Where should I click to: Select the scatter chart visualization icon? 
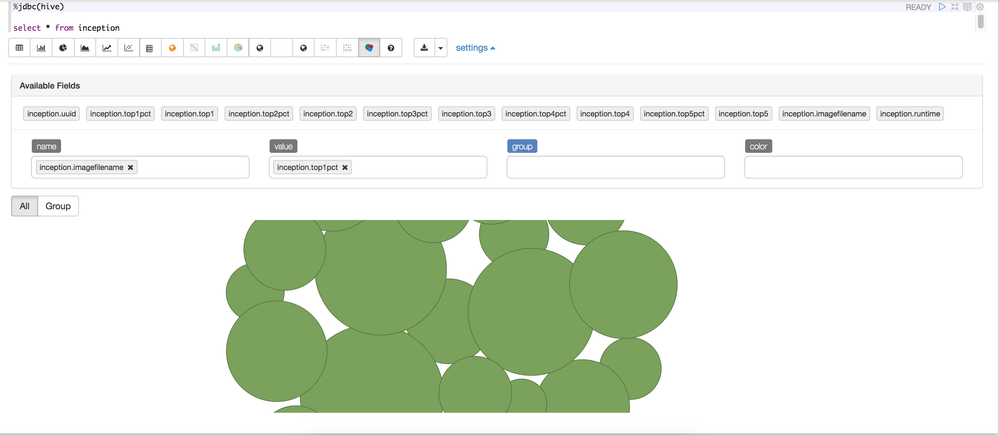coord(129,48)
